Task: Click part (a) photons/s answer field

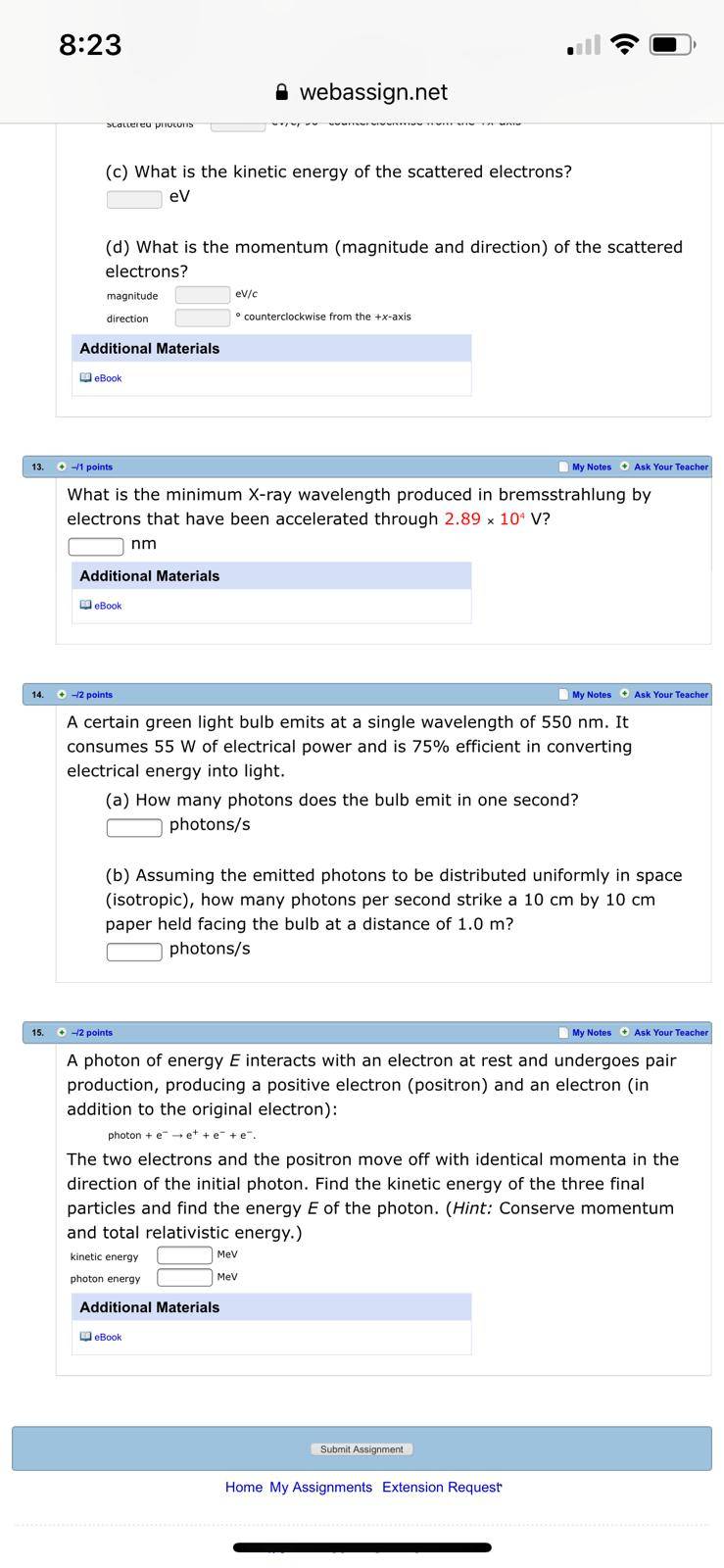Action: click(134, 828)
